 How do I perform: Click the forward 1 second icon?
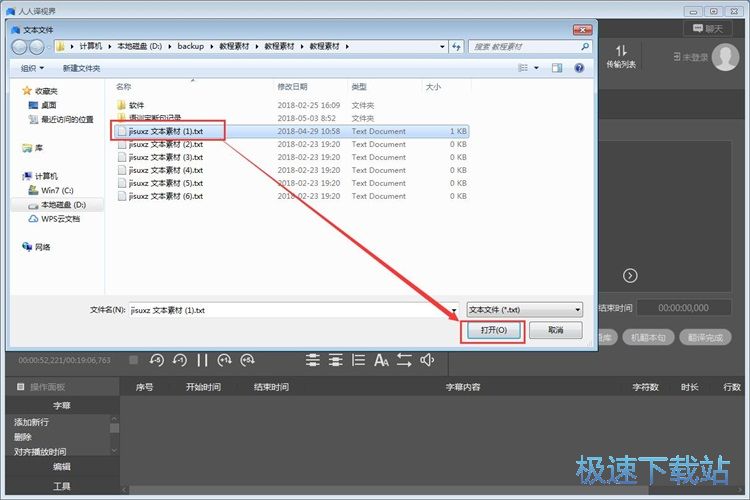tap(224, 360)
